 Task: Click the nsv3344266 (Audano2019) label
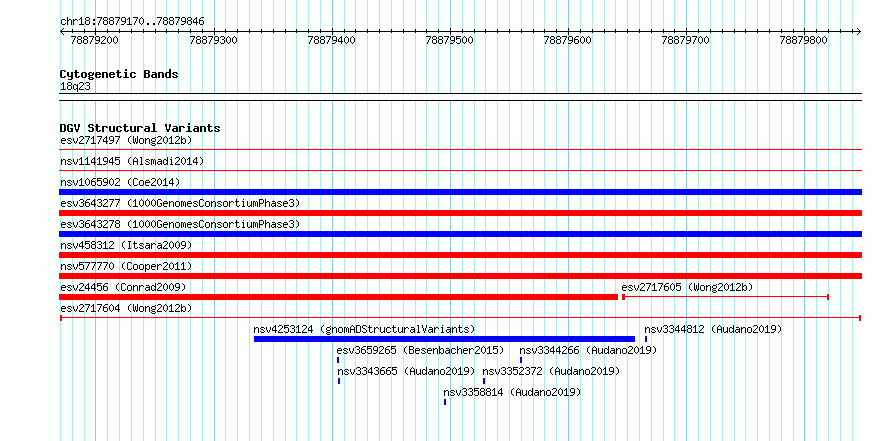[x=588, y=350]
